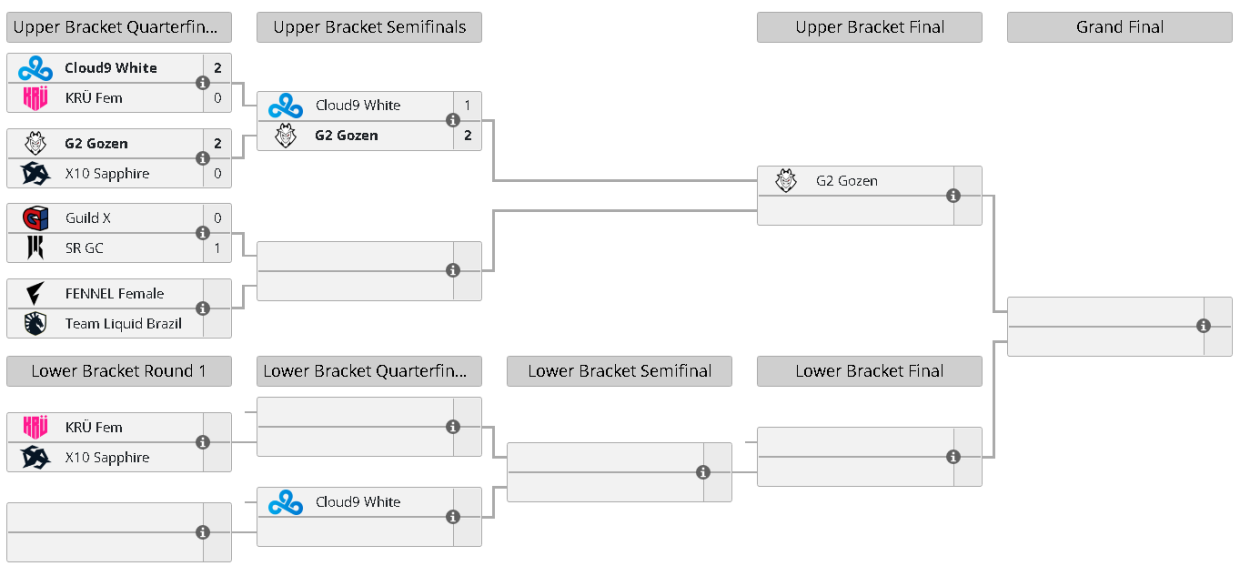Click the Cloud9 White logo in Upper Bracket Quarterfinals
Screen dimensions: 1240x576
36,68
